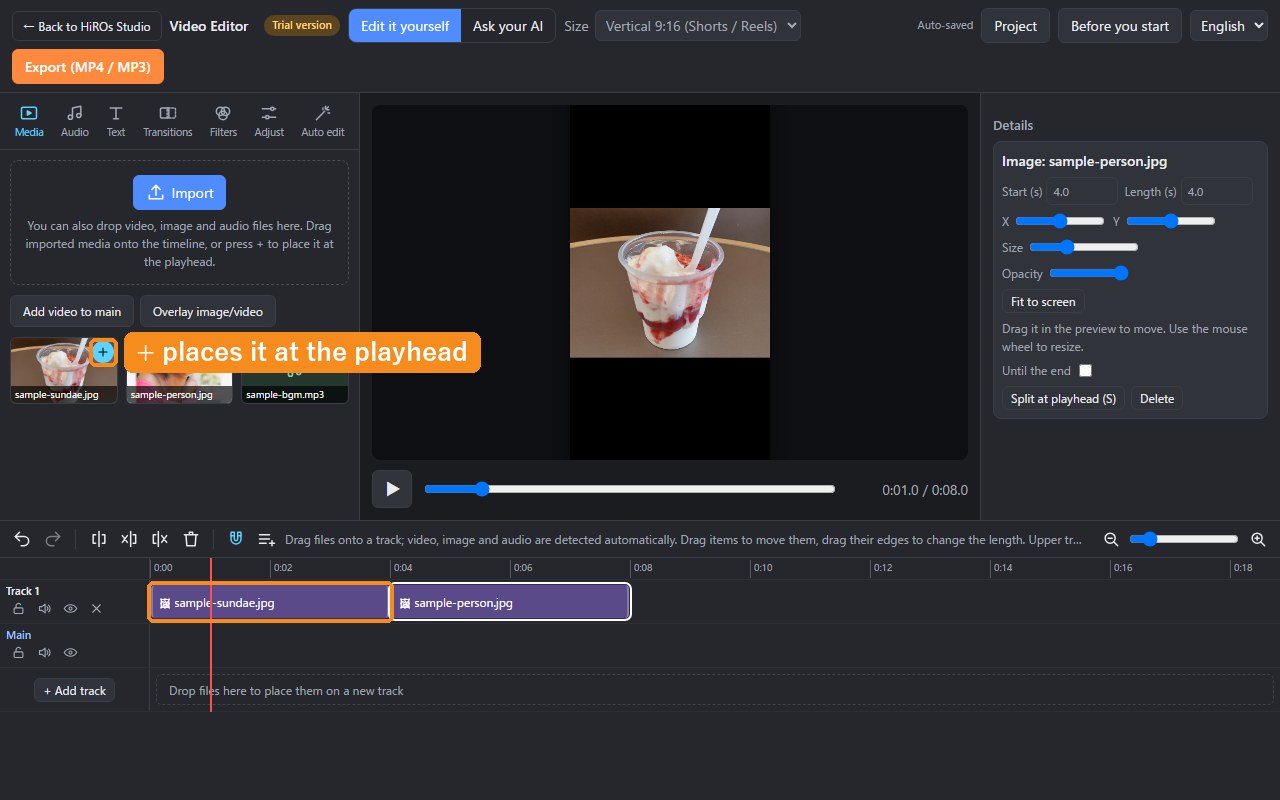Click the trim right of playhead icon
The width and height of the screenshot is (1280, 800).
pos(160,539)
